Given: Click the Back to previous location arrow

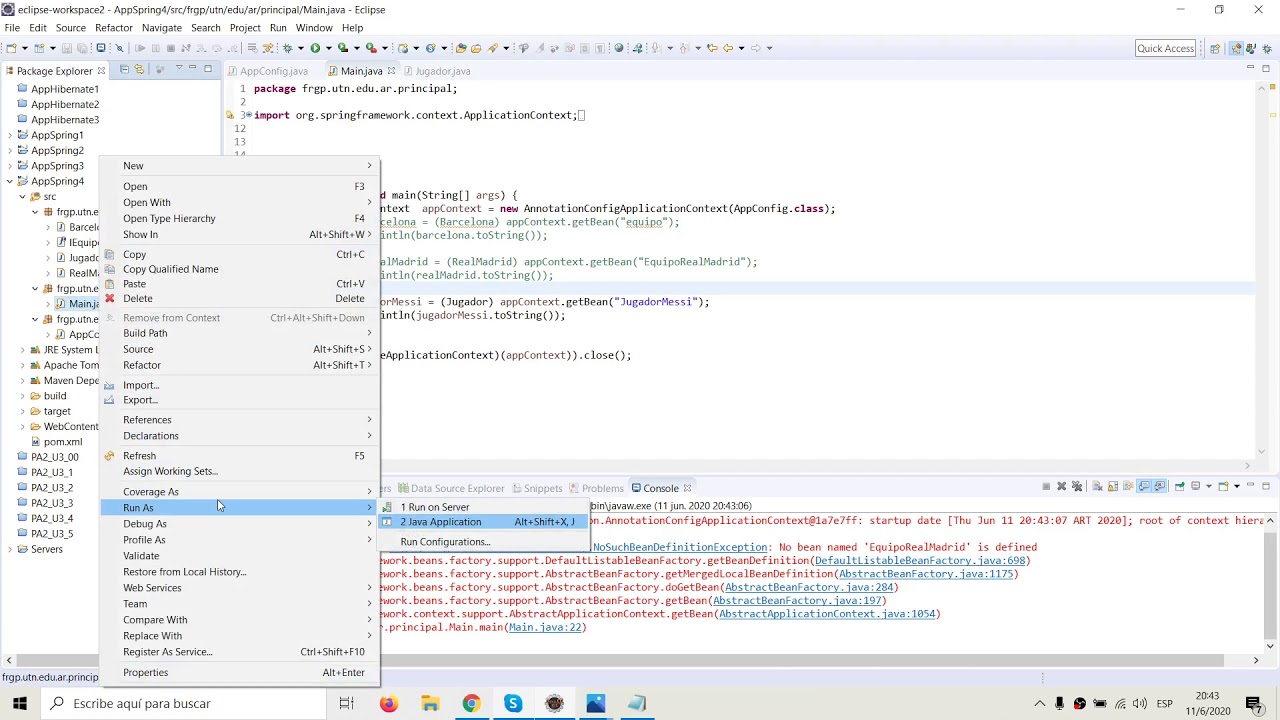Looking at the screenshot, I should click(x=728, y=48).
